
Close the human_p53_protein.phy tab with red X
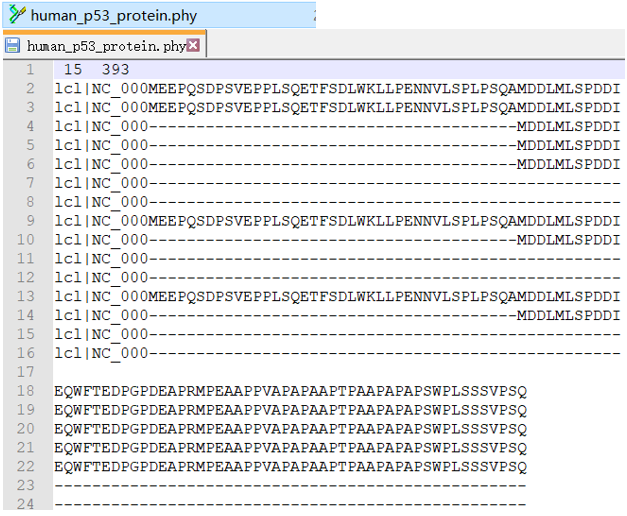[x=193, y=45]
